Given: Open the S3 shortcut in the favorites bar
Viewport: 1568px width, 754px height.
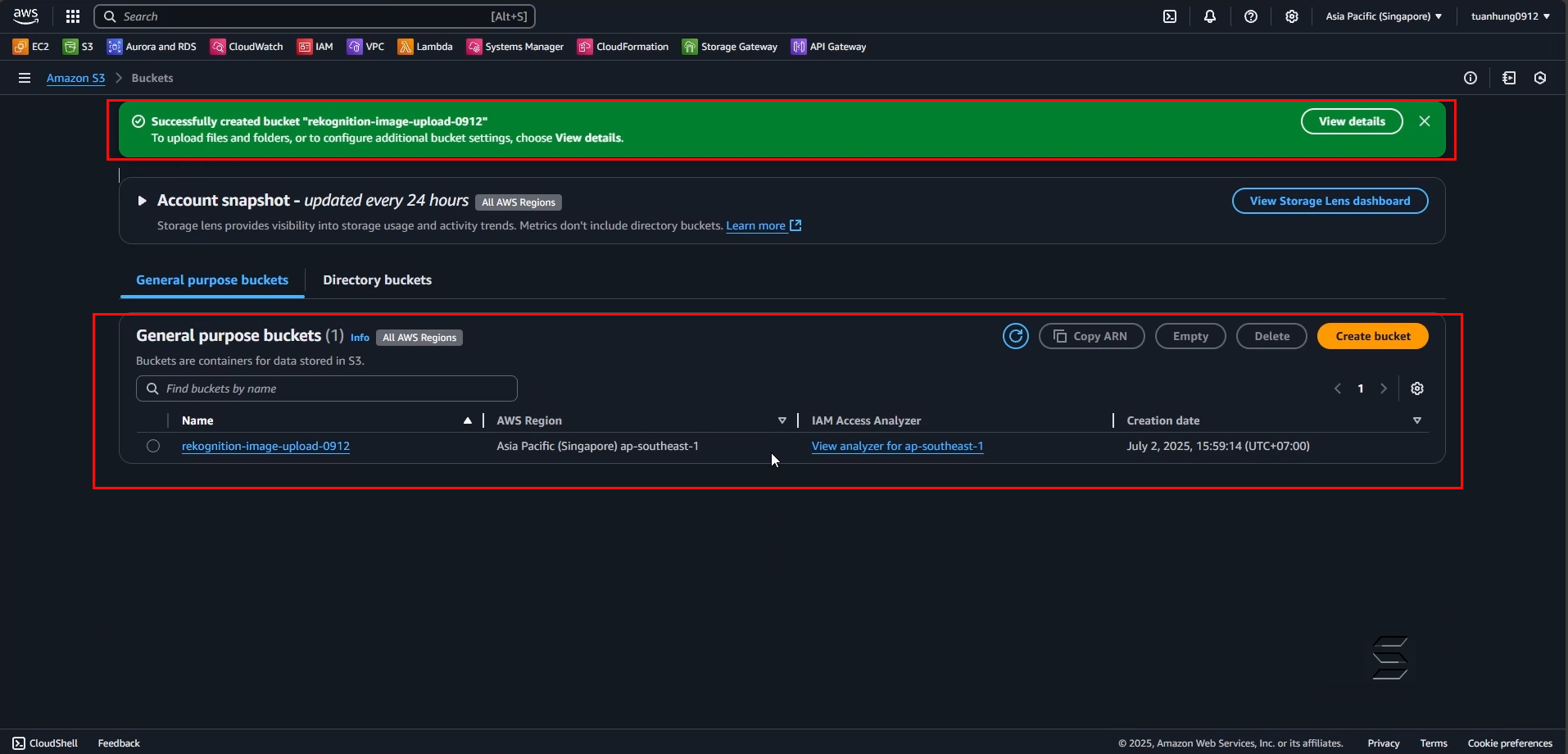Looking at the screenshot, I should 79,47.
